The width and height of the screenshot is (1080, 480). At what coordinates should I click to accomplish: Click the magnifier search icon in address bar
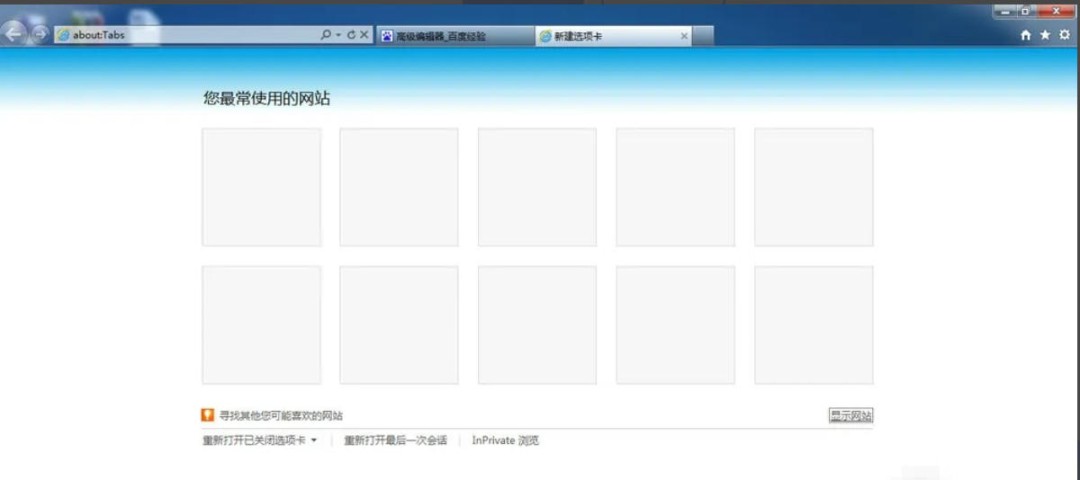pos(325,35)
